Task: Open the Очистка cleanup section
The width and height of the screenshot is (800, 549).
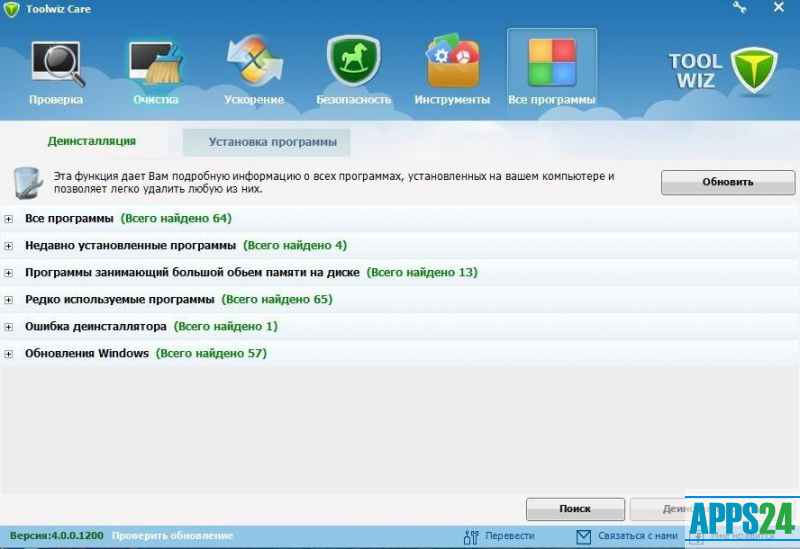Action: [x=156, y=72]
